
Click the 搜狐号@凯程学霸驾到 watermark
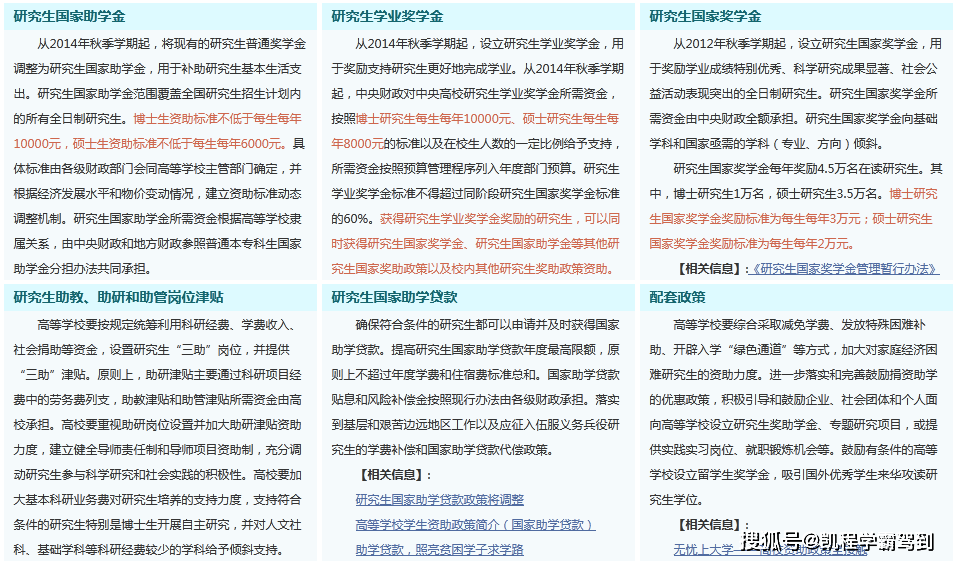point(837,542)
